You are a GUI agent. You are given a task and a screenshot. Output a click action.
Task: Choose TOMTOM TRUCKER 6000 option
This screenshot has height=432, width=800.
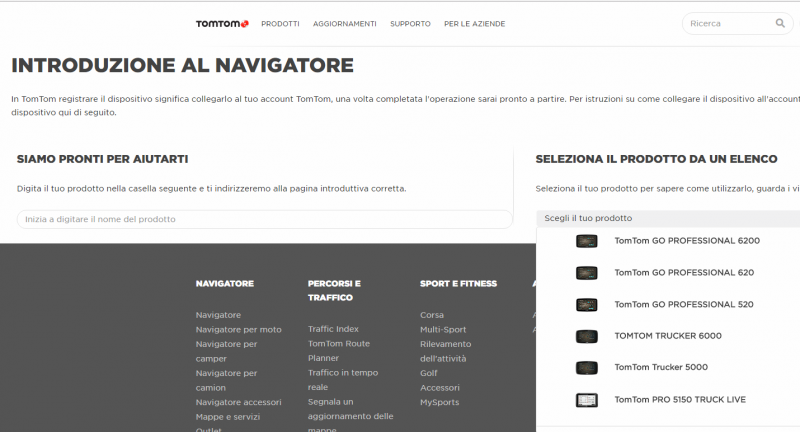pos(667,336)
